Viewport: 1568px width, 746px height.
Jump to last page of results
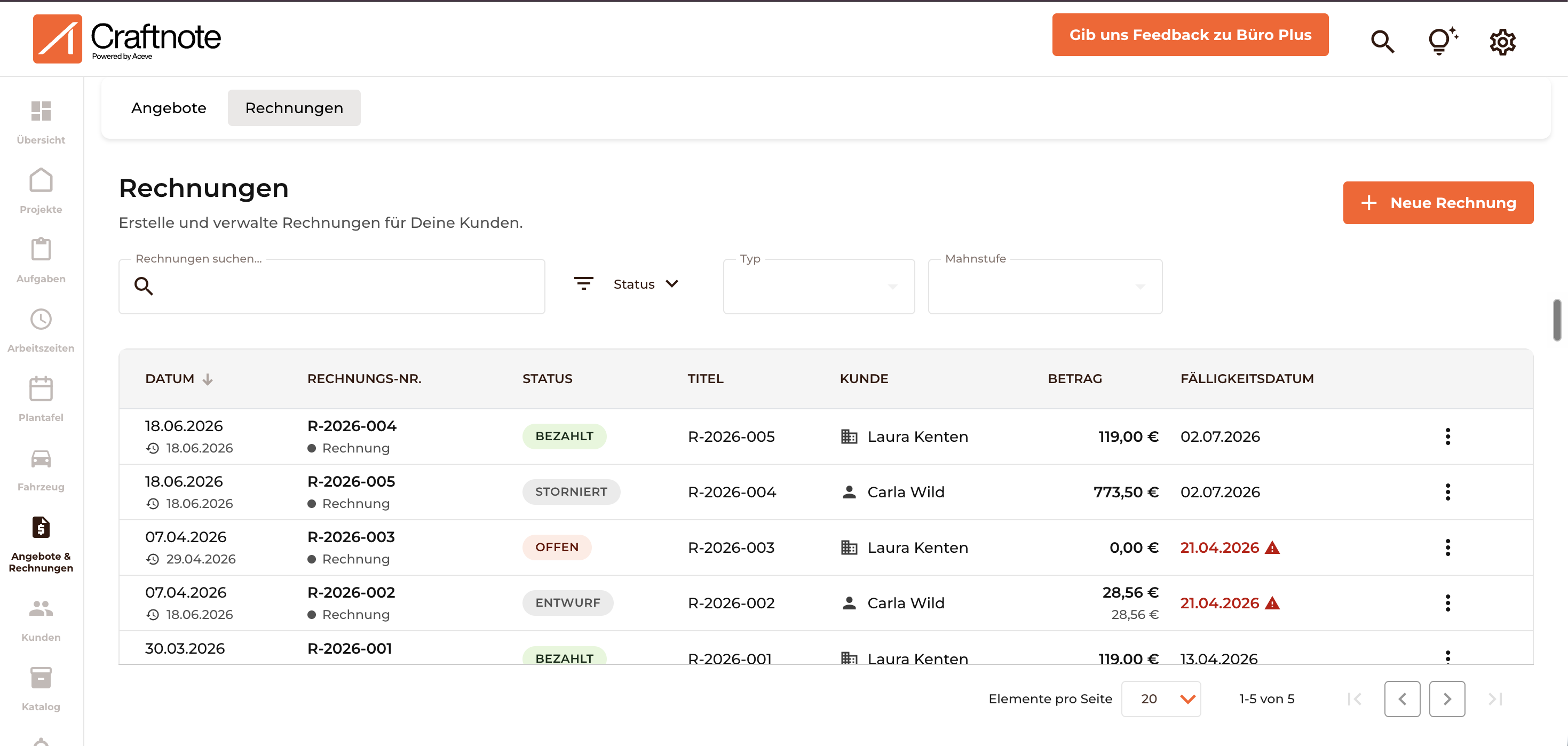point(1495,699)
